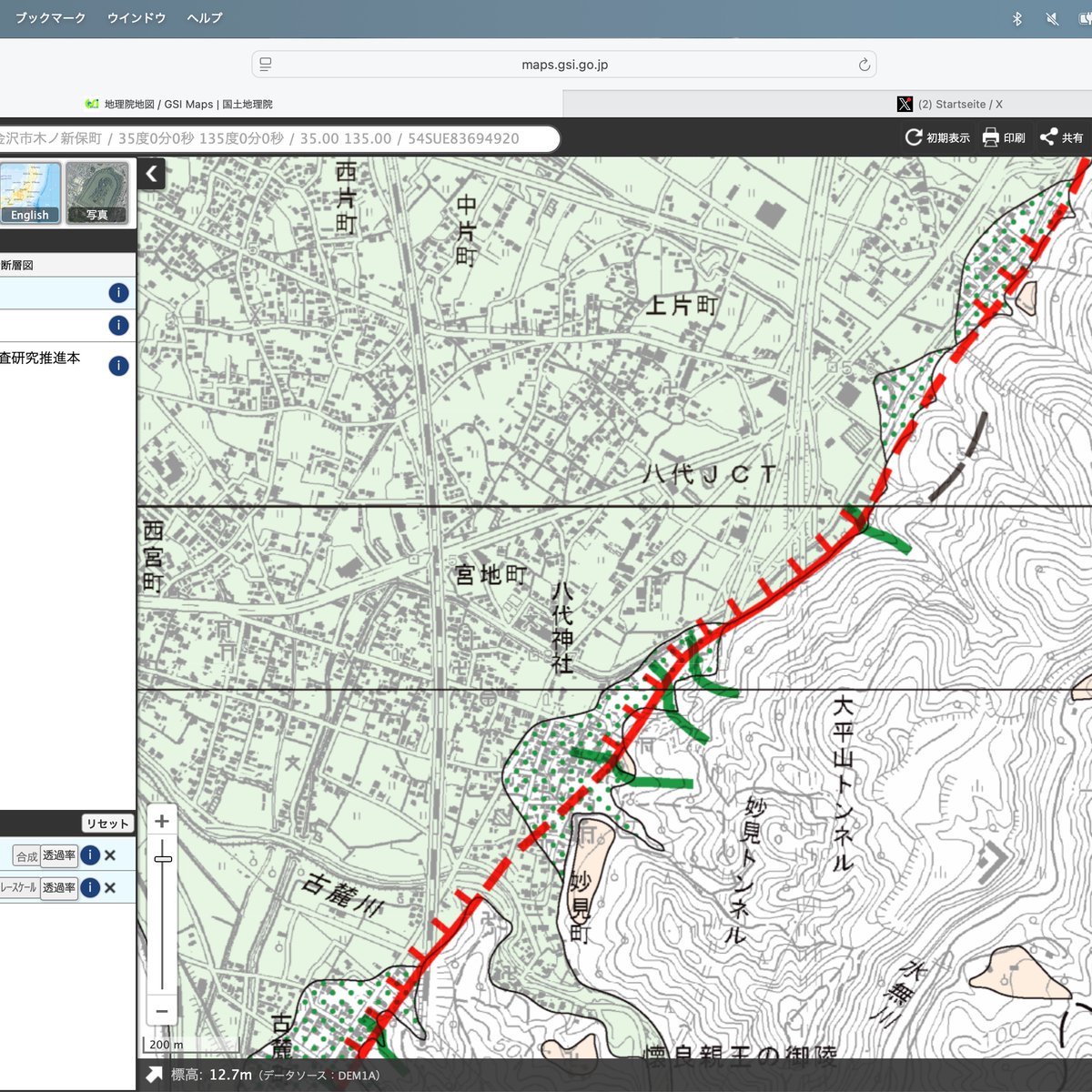Image resolution: width=1092 pixels, height=1092 pixels.
Task: Switch base map to 写真 thumbnail
Action: click(97, 193)
